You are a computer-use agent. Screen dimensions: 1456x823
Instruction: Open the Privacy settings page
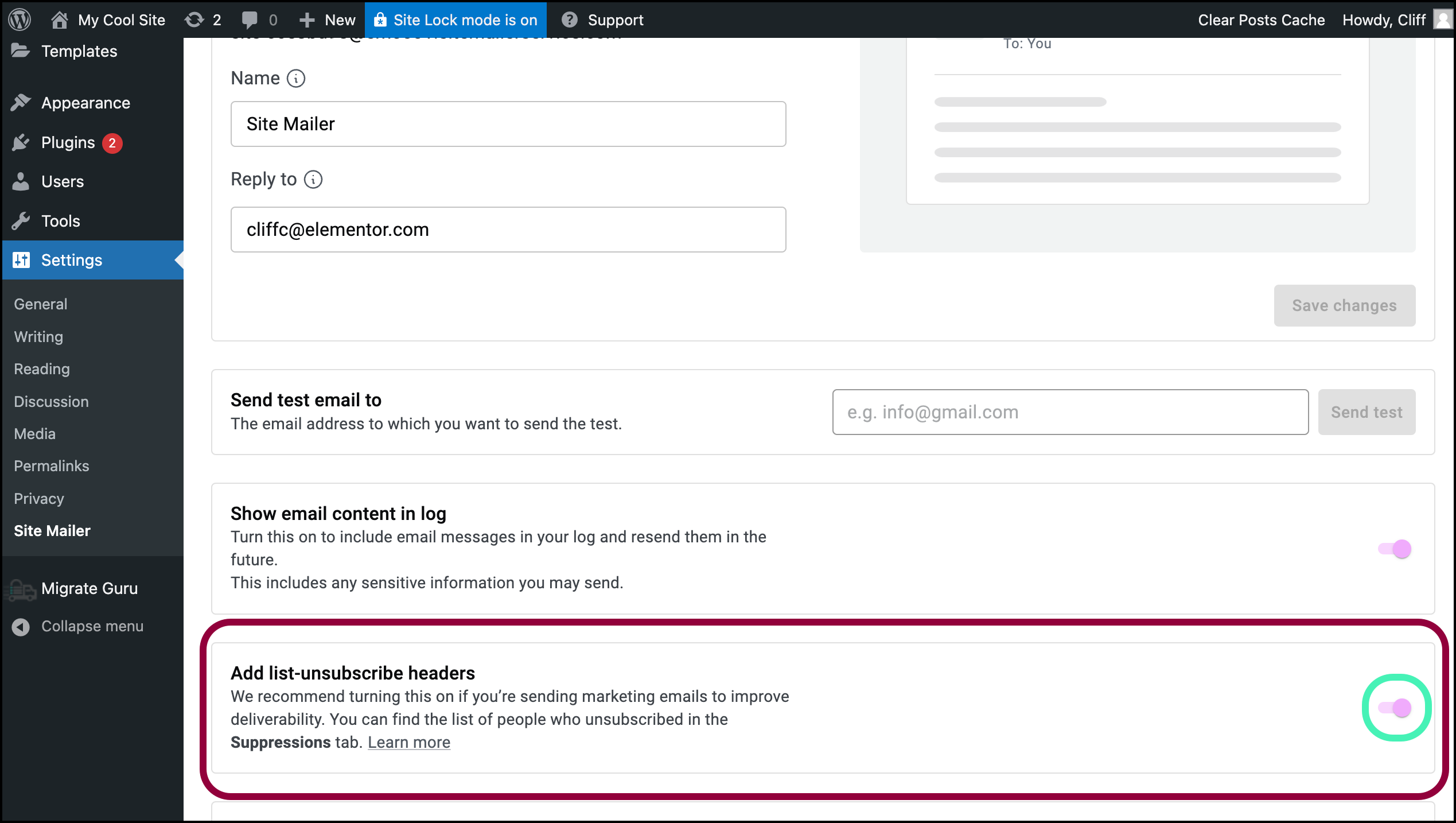[x=39, y=498]
